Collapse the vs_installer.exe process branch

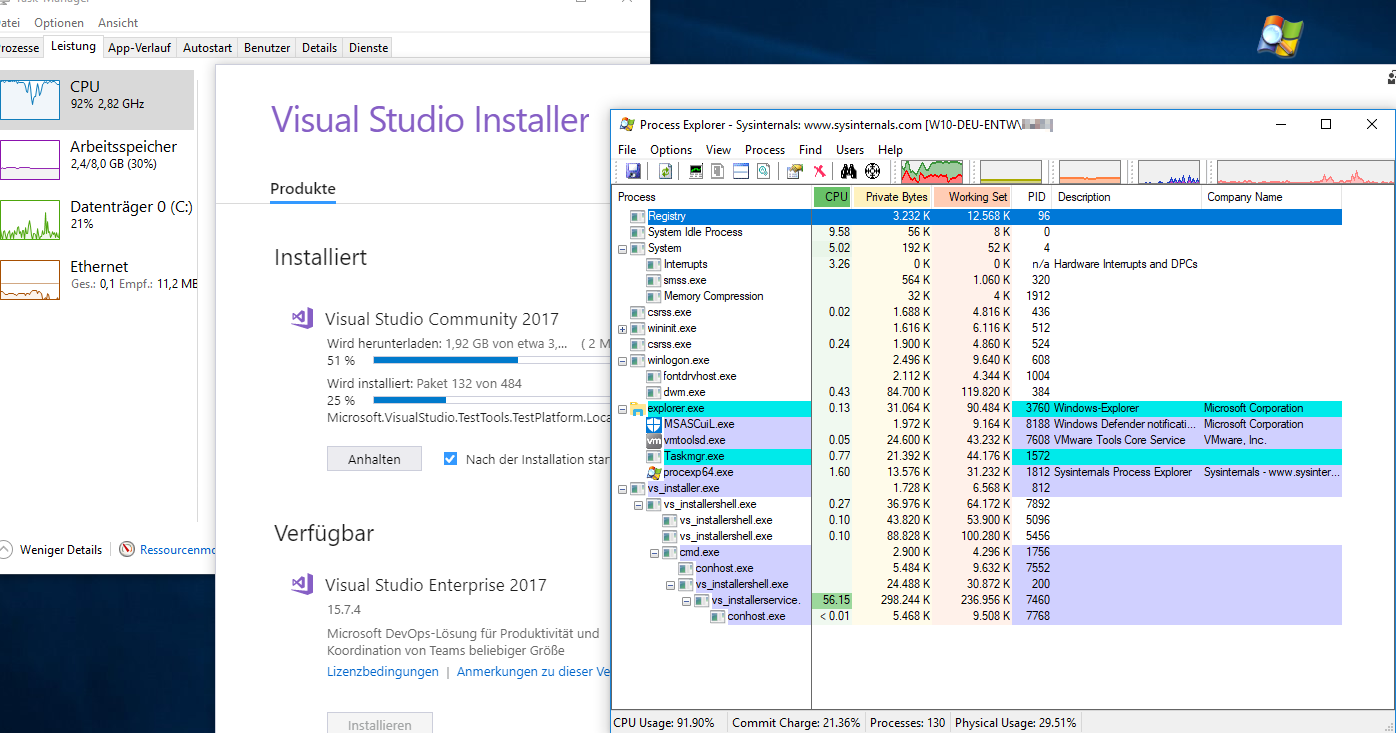pos(622,487)
